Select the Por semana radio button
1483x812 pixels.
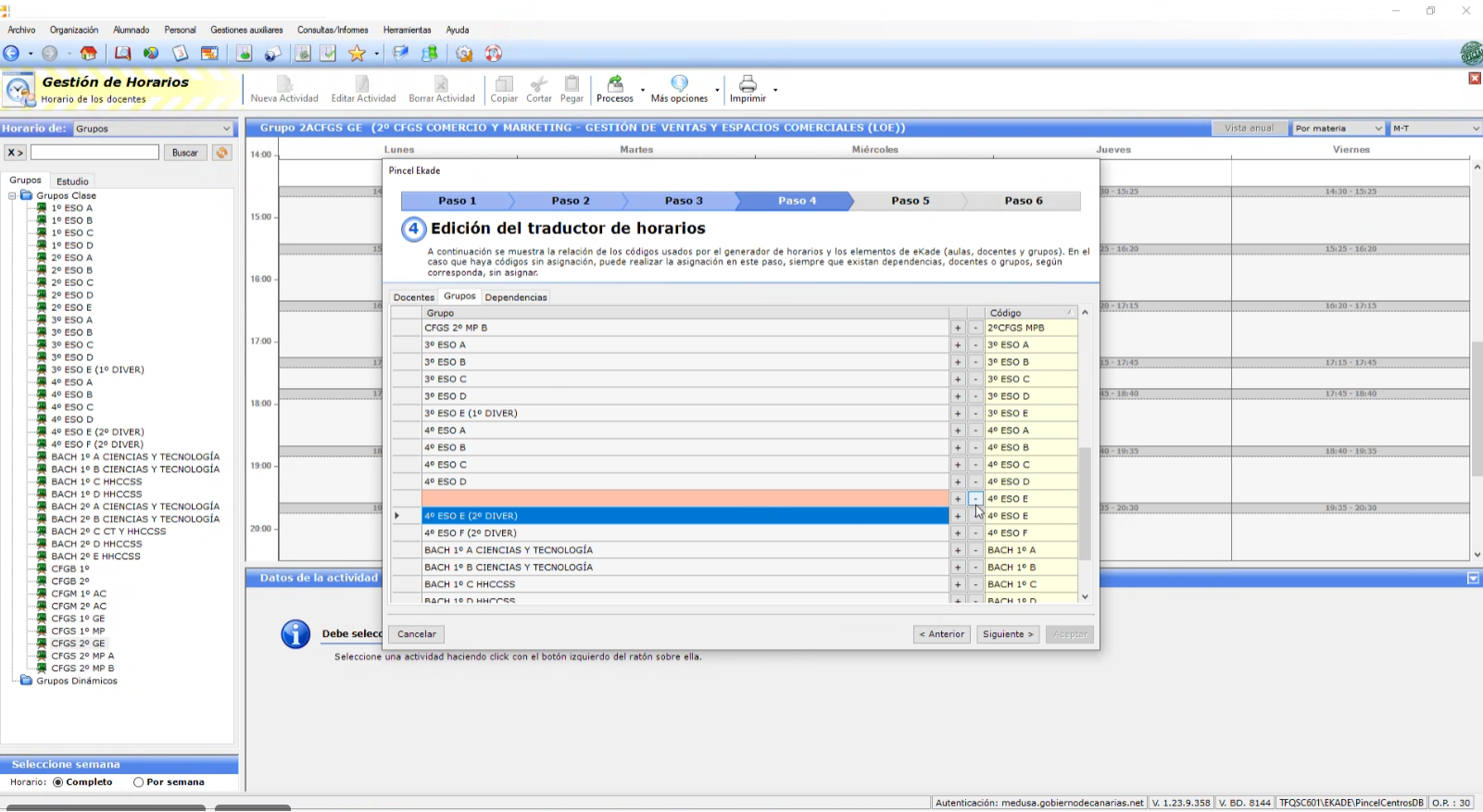(x=138, y=782)
